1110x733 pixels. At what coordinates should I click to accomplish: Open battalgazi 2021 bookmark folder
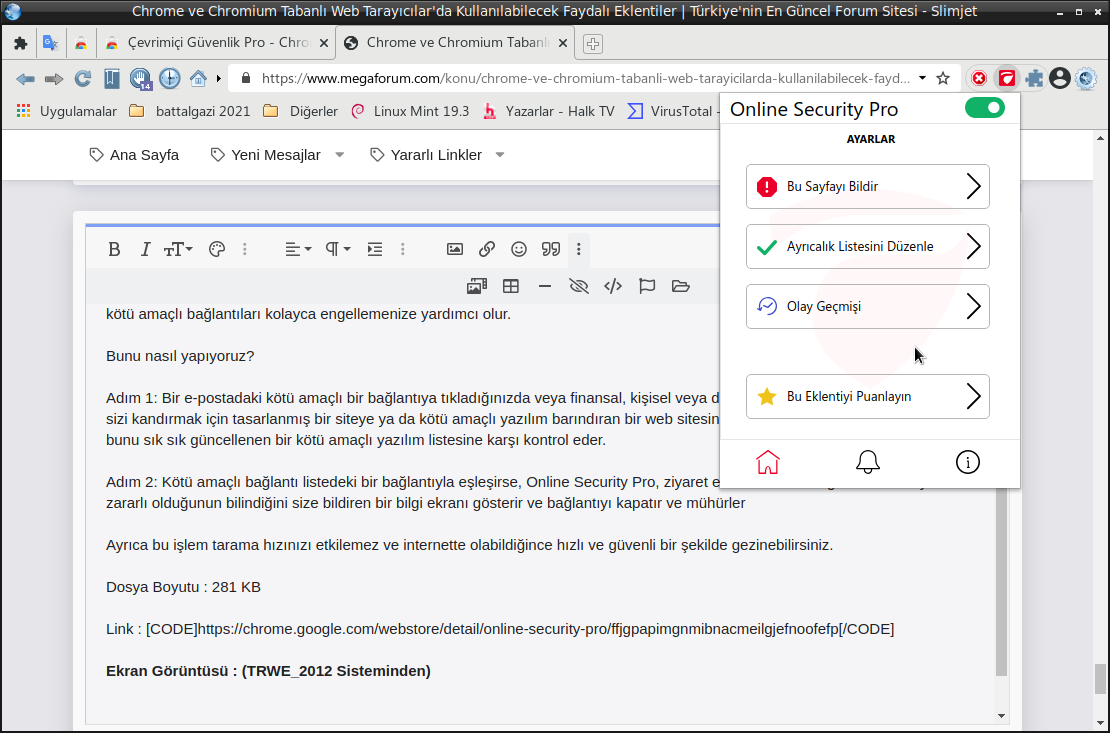[x=190, y=111]
